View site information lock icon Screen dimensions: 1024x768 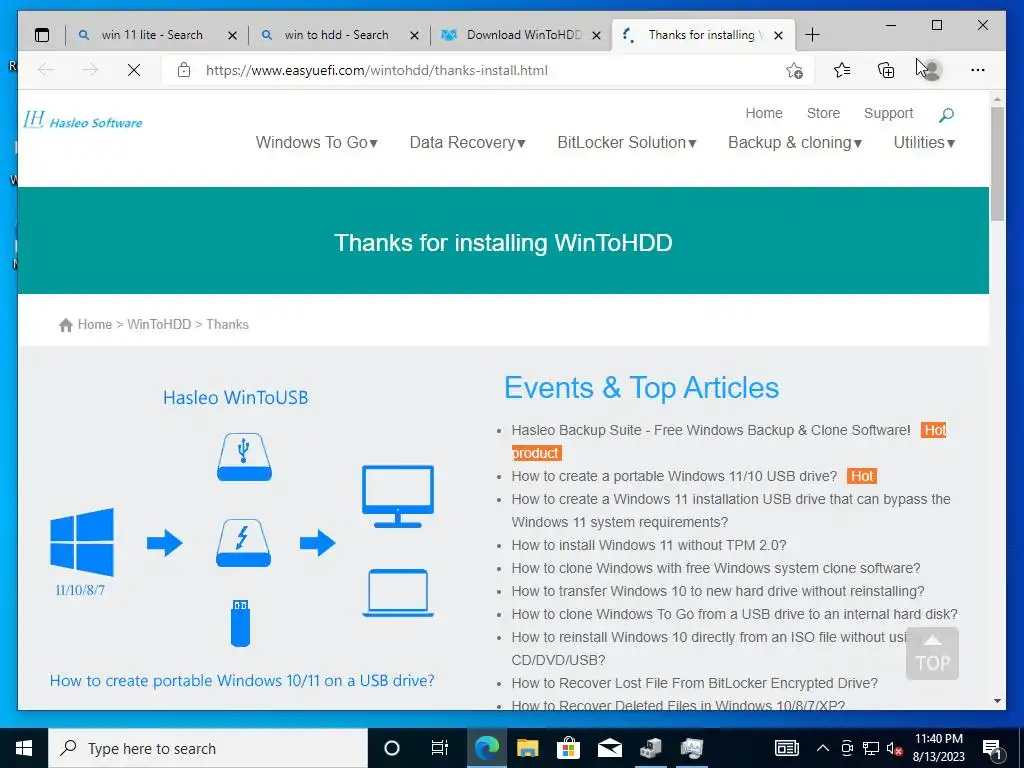pyautogui.click(x=184, y=70)
